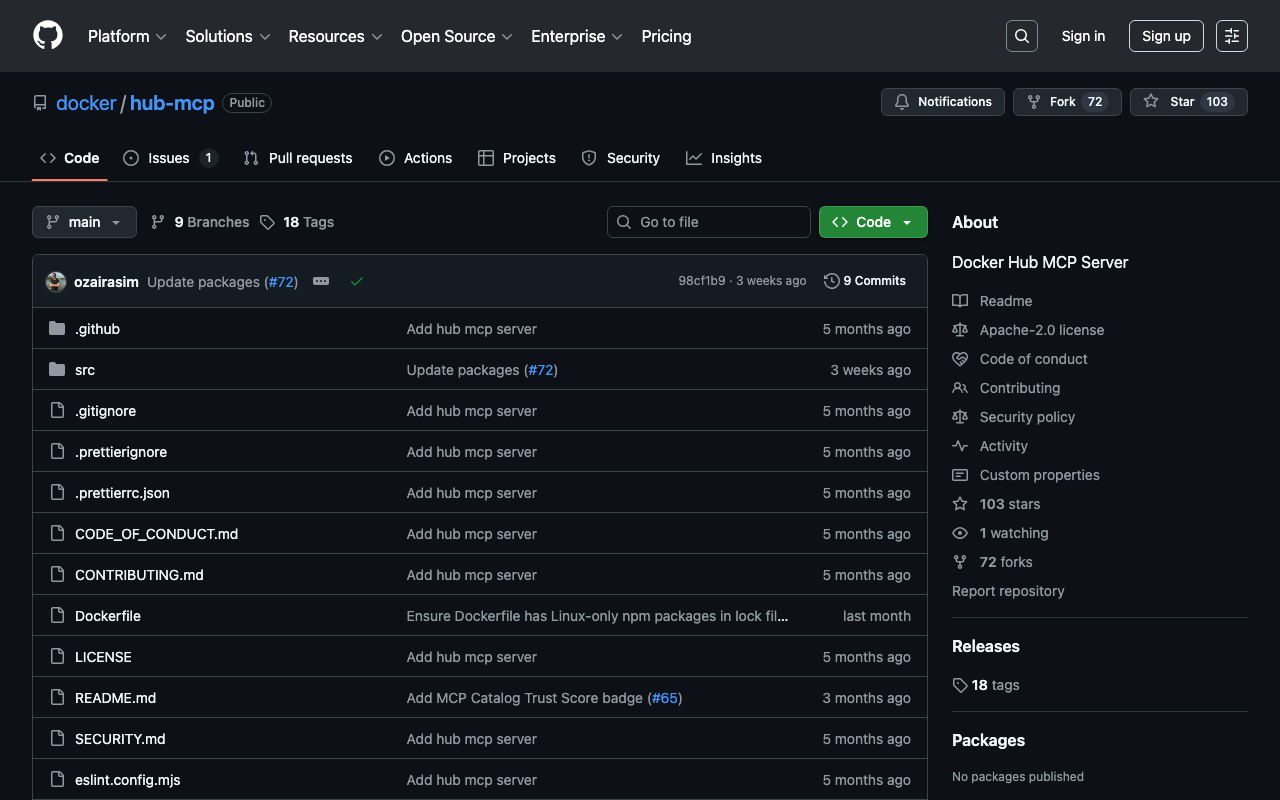Click the Sign up button
Screen dimensions: 1280x800
(x=1165, y=36)
